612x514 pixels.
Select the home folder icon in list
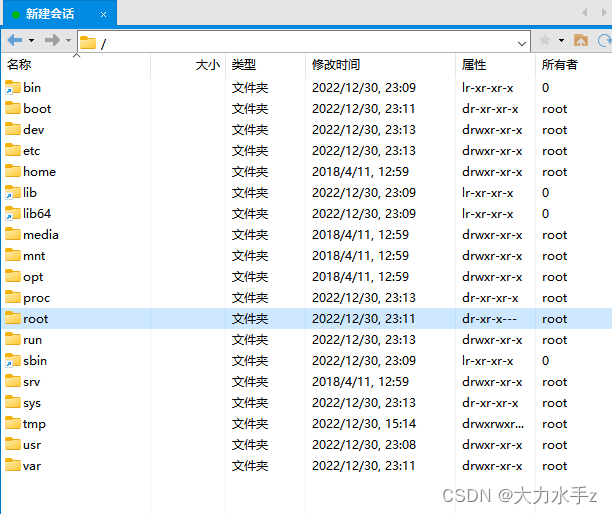click(x=12, y=171)
